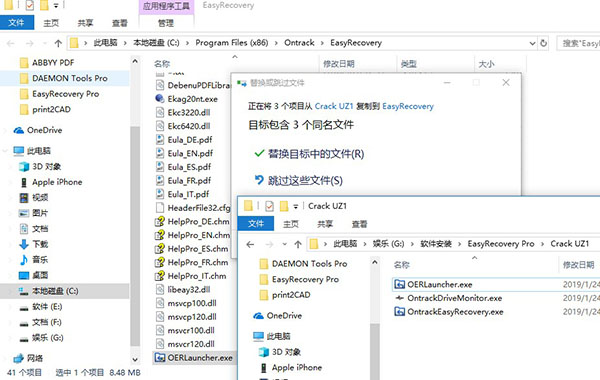
Task: Open the ABBYY PDF folder in sidebar
Action: pyautogui.click(x=53, y=62)
